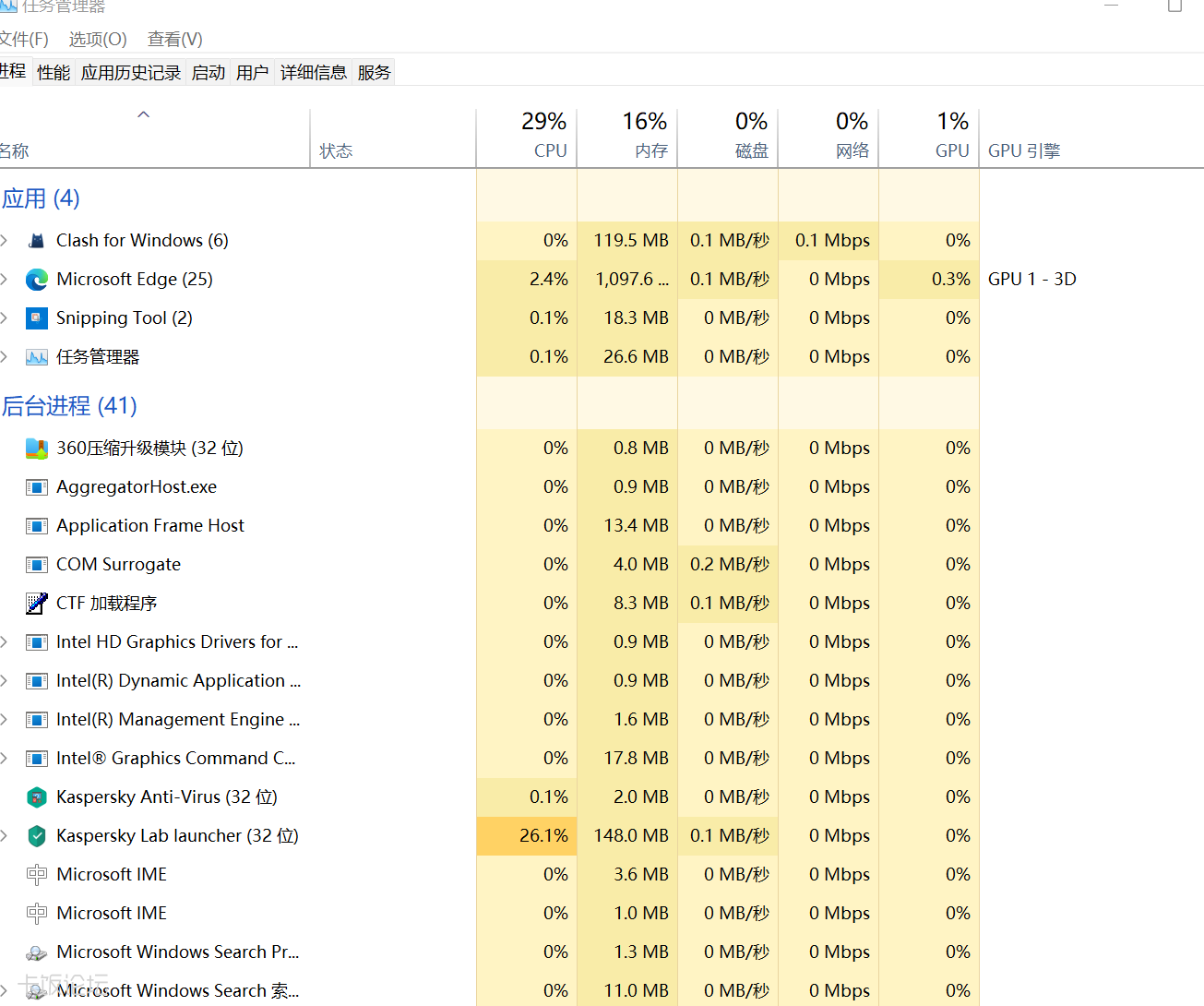The width and height of the screenshot is (1204, 1006).
Task: Select the 应用 (4) group heading
Action: click(x=41, y=198)
